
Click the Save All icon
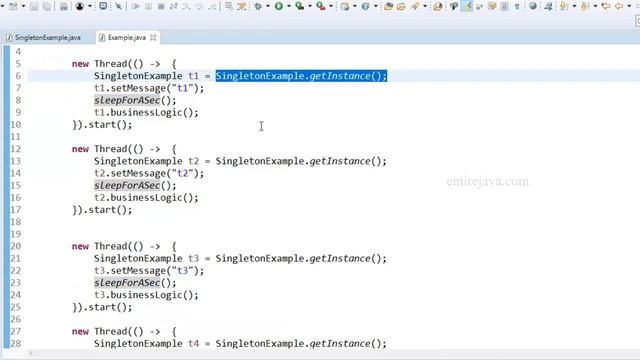click(x=47, y=6)
